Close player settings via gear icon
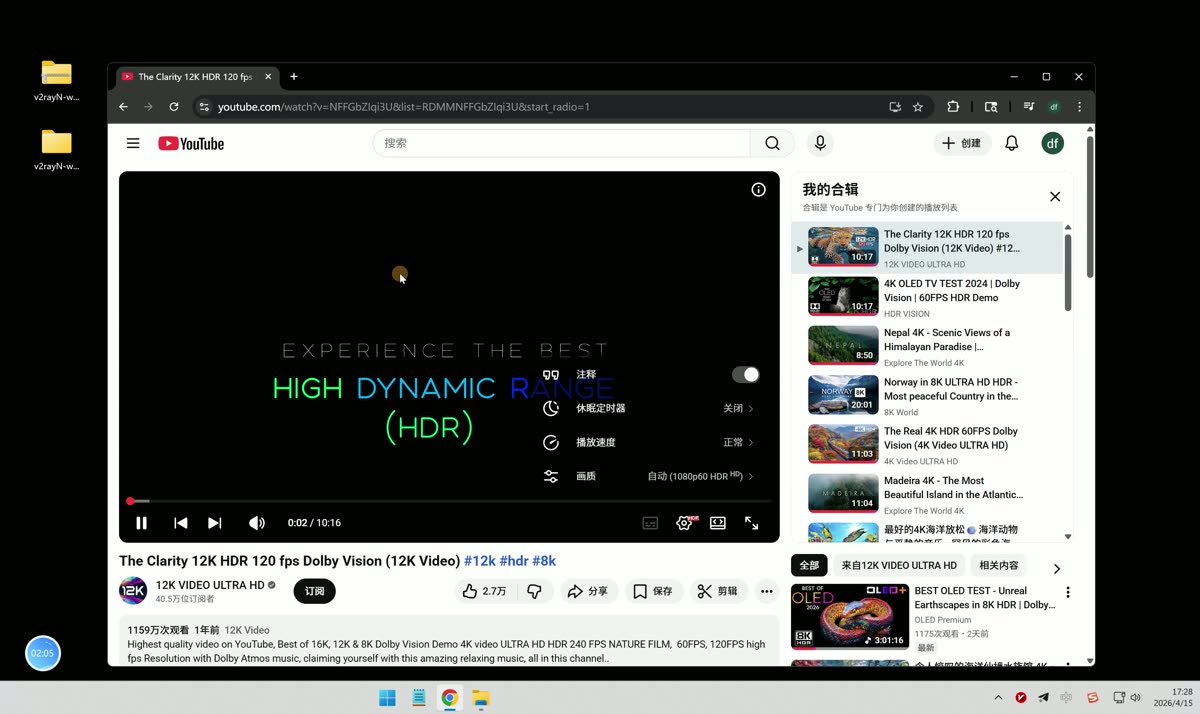Screen dimensions: 1200x714 pos(685,523)
